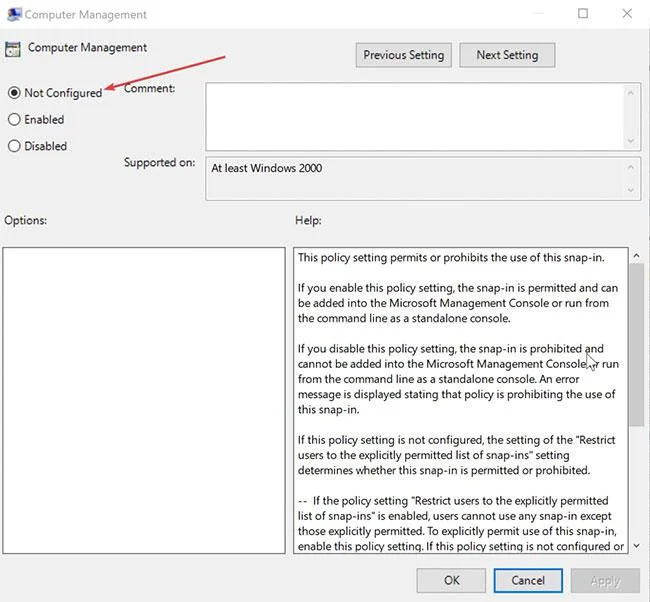650x602 pixels.
Task: Select the Not Configured radio button
Action: pos(14,92)
